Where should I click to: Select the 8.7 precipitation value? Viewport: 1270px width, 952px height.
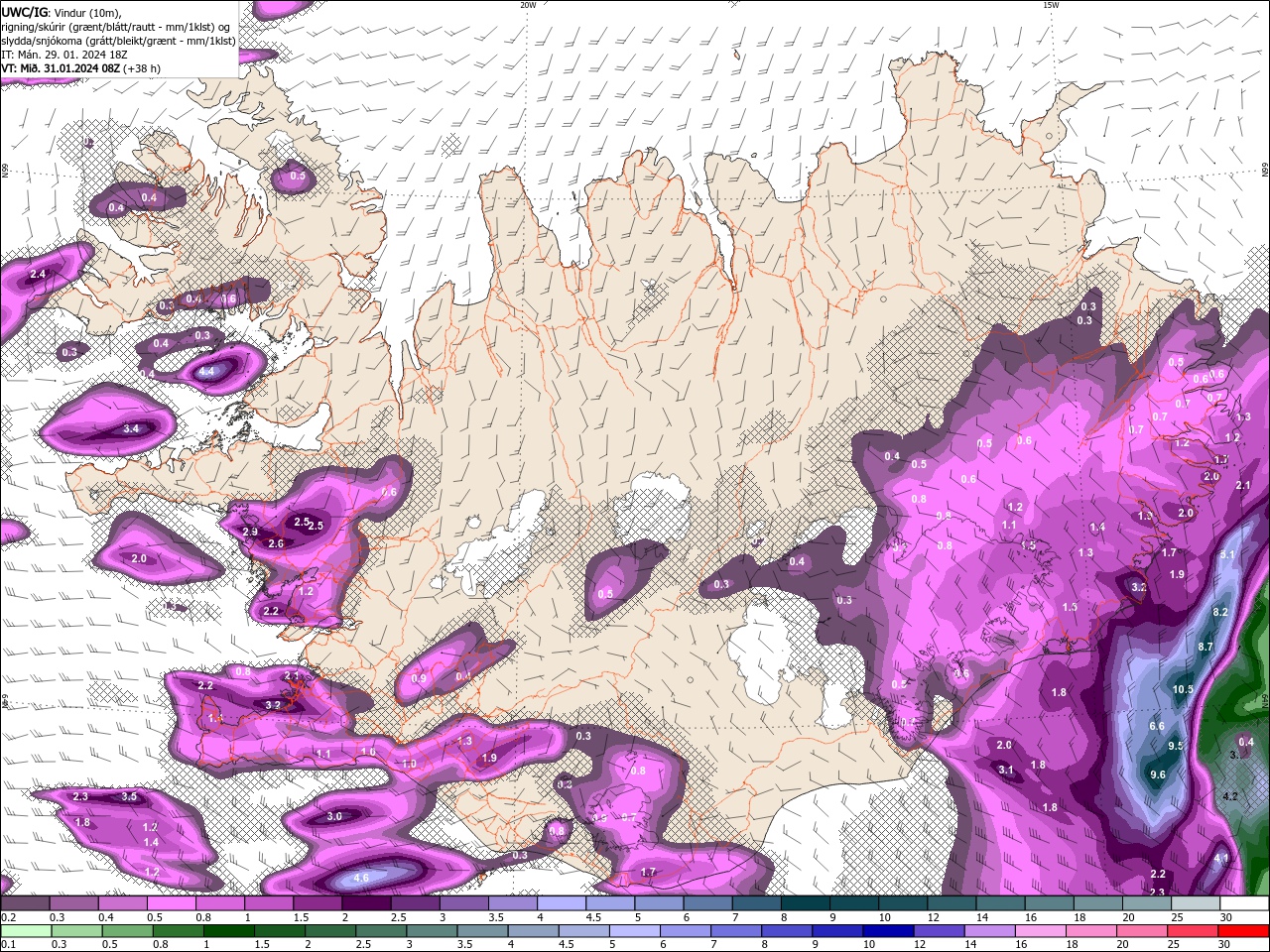1206,647
